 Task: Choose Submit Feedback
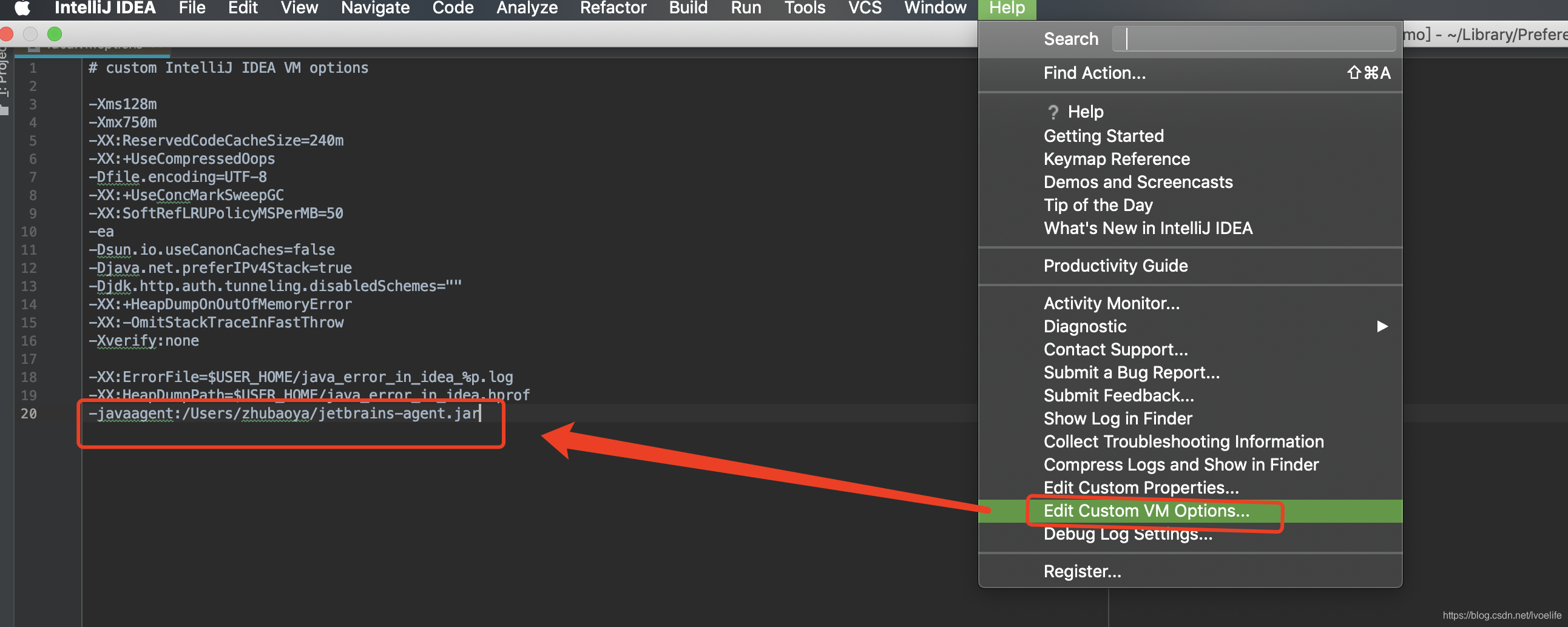point(1190,396)
